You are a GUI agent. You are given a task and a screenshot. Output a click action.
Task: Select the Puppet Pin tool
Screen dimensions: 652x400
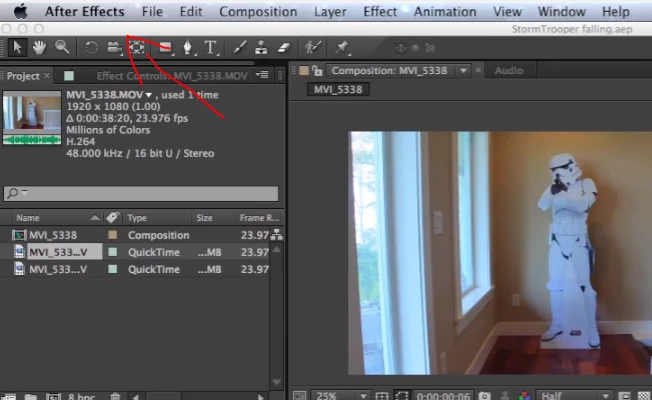(342, 47)
